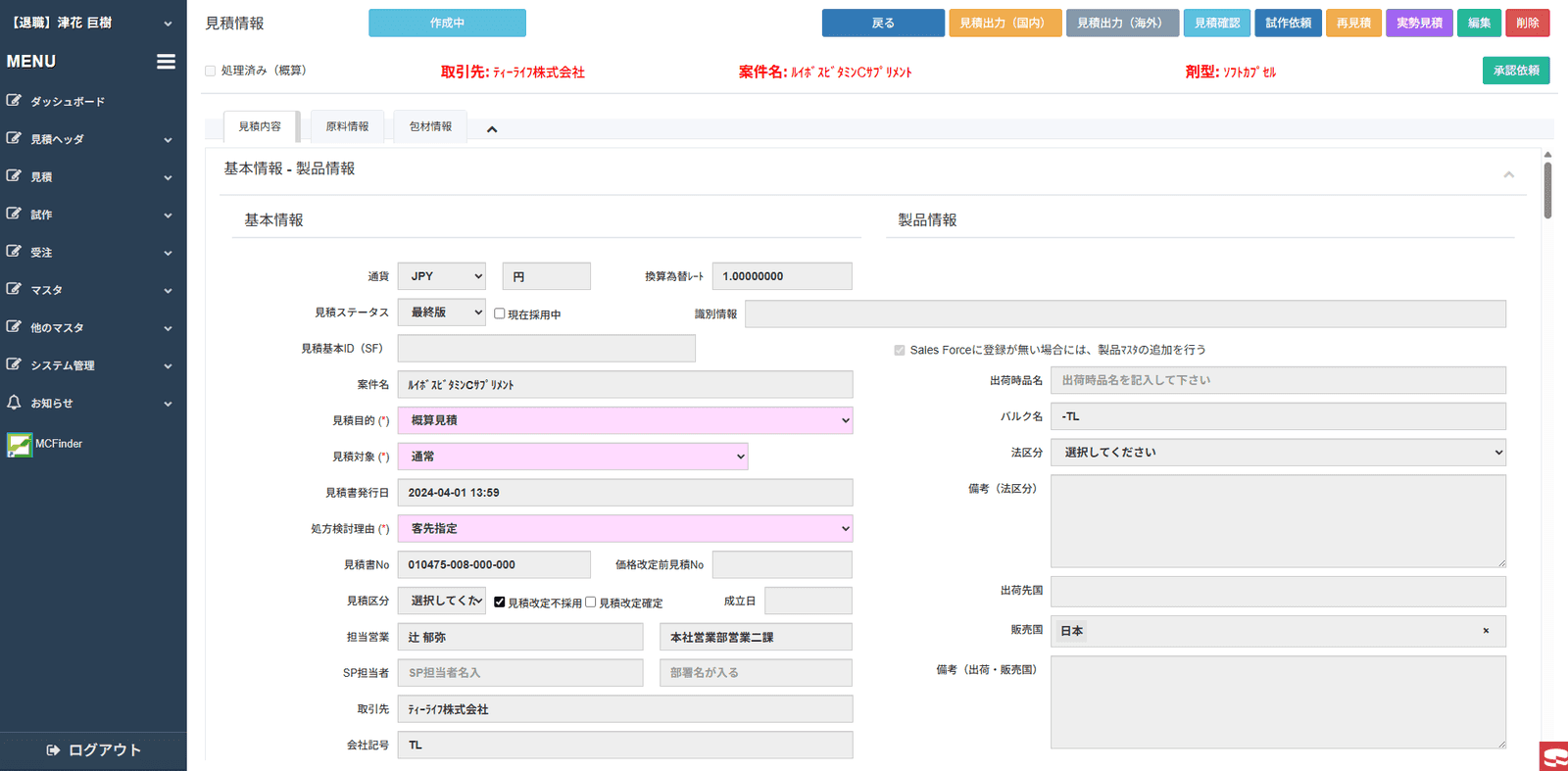Click the 削除 button
The image size is (1568, 771).
tap(1528, 23)
